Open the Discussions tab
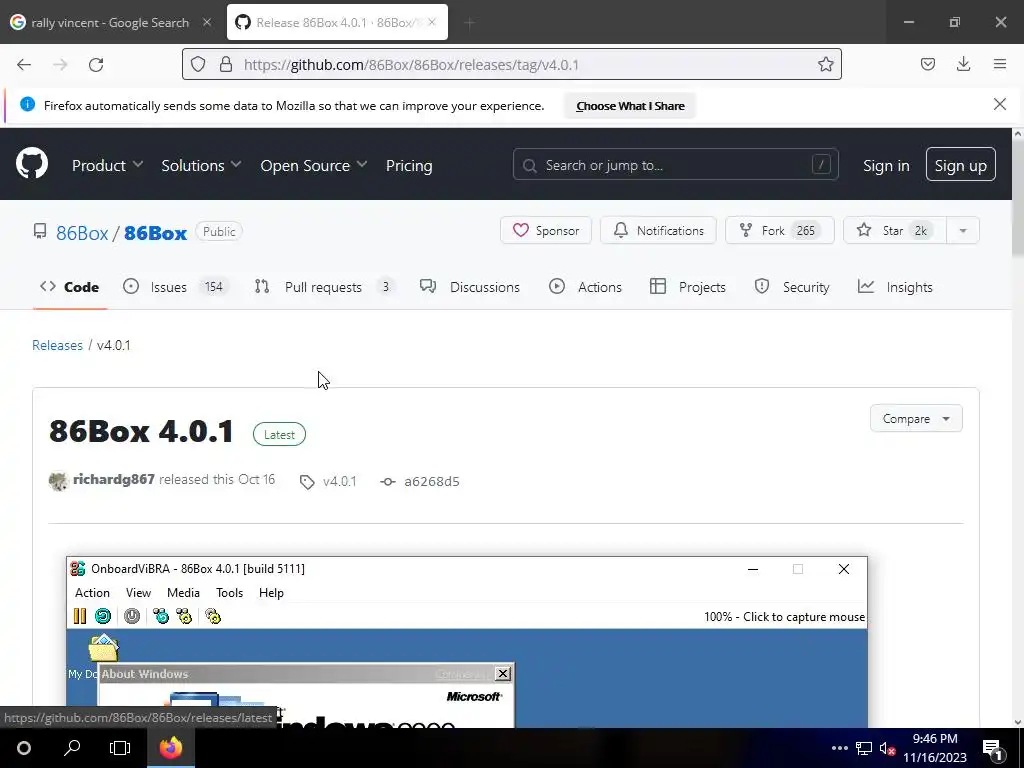 470,287
